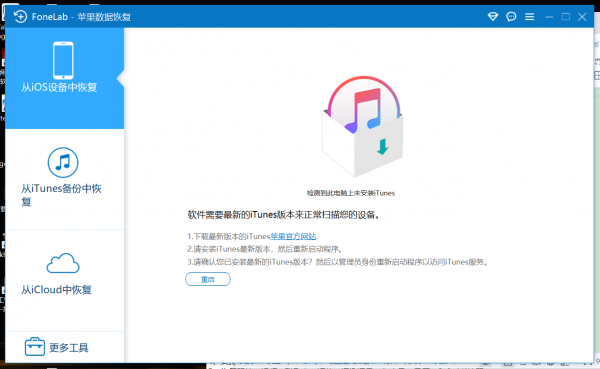Click the toolbox icon for more tools
The height and width of the screenshot is (369, 600).
(35, 347)
